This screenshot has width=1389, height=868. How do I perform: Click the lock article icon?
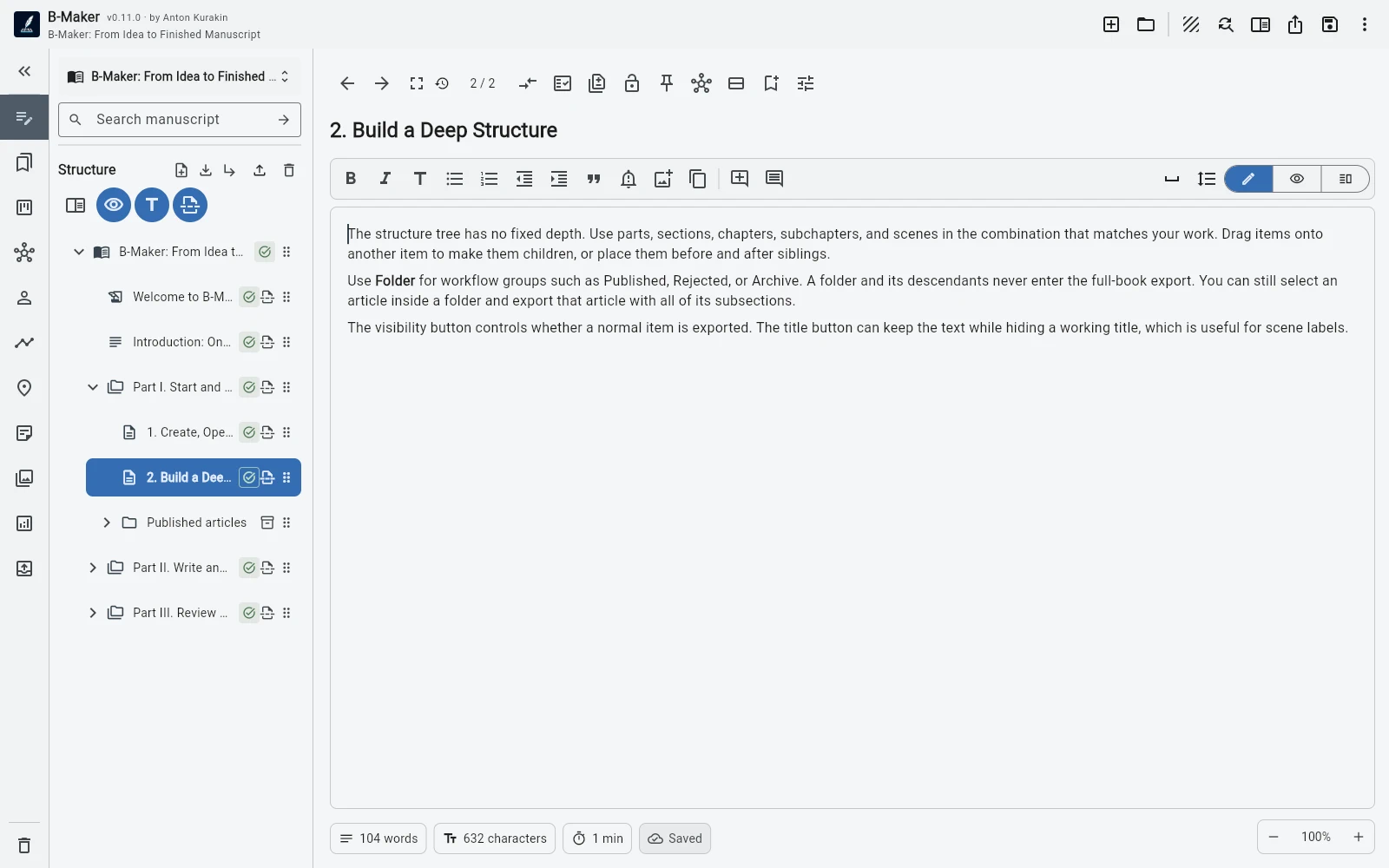pyautogui.click(x=632, y=83)
